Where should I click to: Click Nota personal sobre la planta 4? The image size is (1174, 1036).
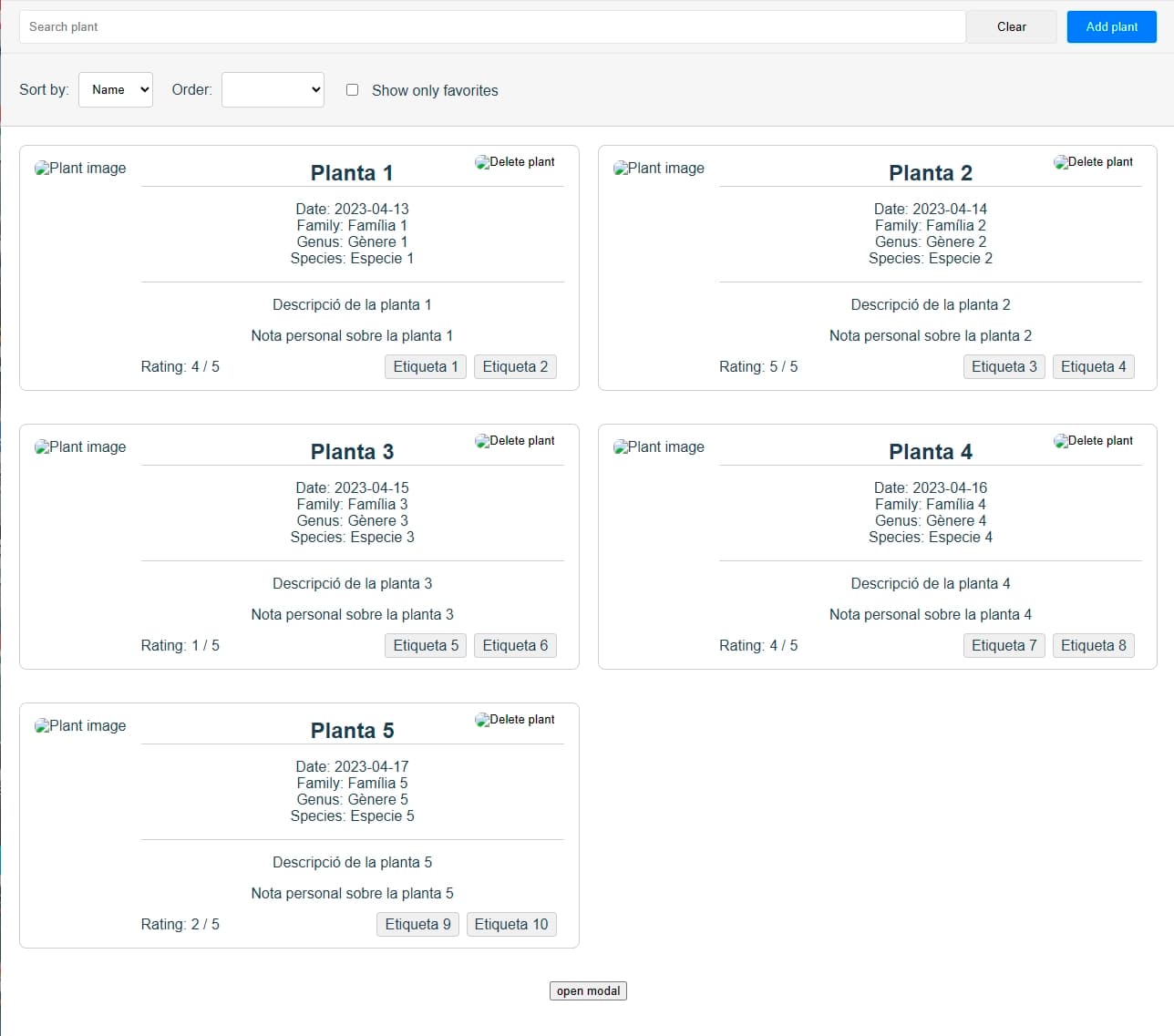tap(931, 614)
